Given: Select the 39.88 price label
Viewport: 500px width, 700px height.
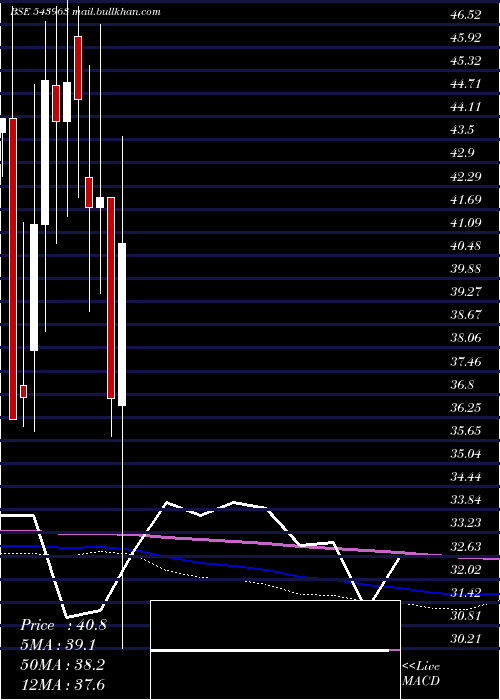Looking at the screenshot, I should coord(466,268).
